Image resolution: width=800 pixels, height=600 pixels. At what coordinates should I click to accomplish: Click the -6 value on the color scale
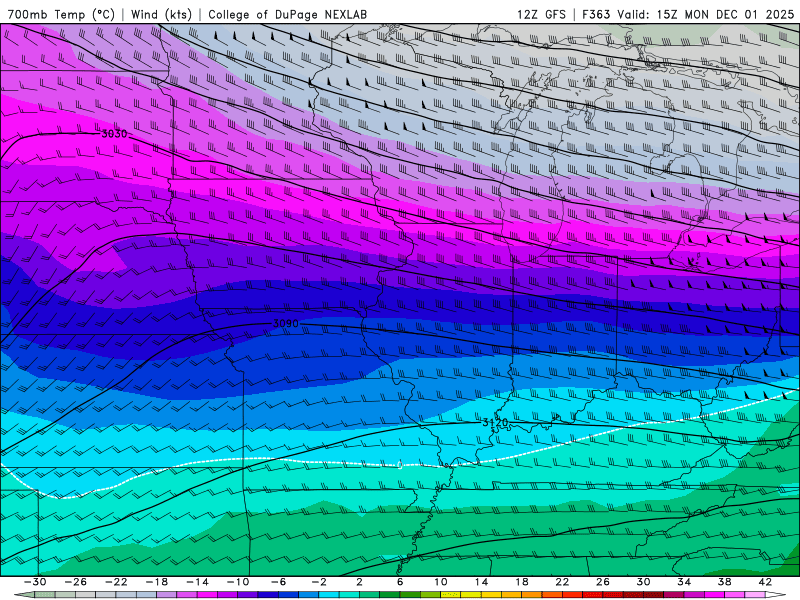click(x=278, y=582)
